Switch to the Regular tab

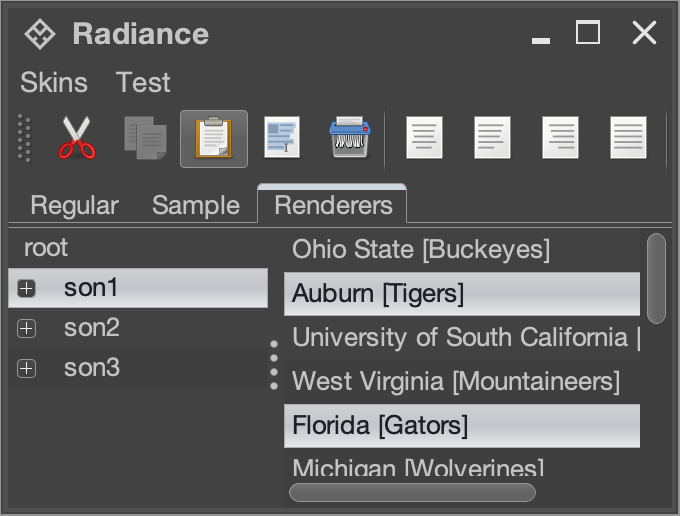coord(74,205)
